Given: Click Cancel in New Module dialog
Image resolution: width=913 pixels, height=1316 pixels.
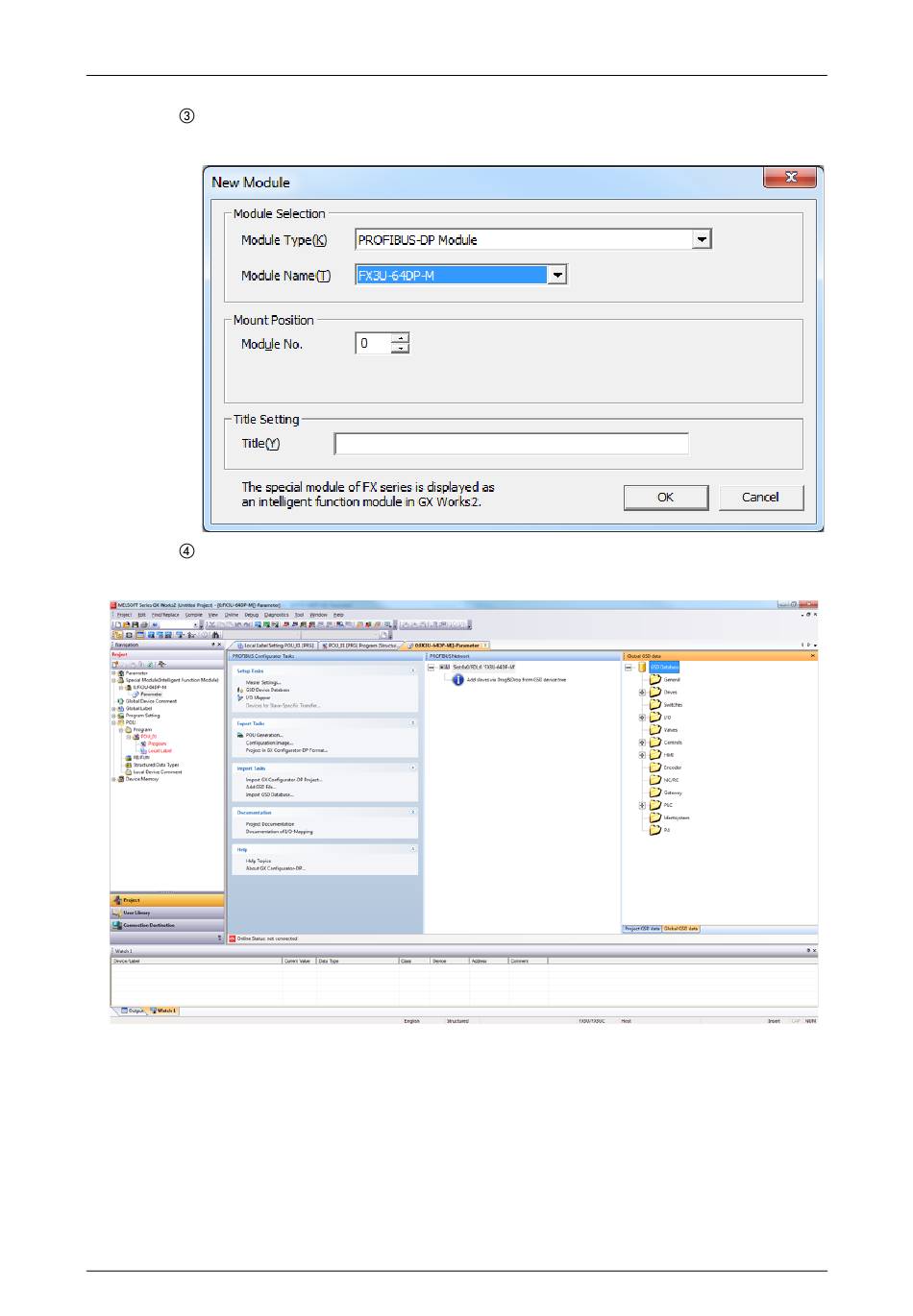Looking at the screenshot, I should pos(760,497).
